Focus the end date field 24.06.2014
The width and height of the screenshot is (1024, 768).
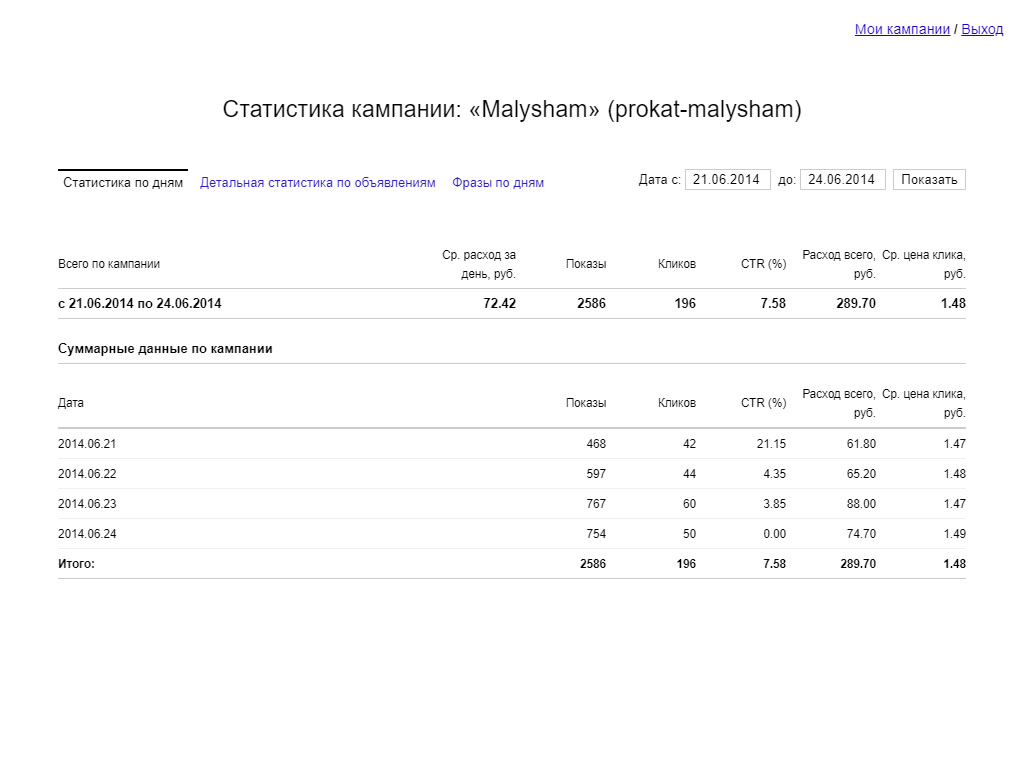pos(842,180)
